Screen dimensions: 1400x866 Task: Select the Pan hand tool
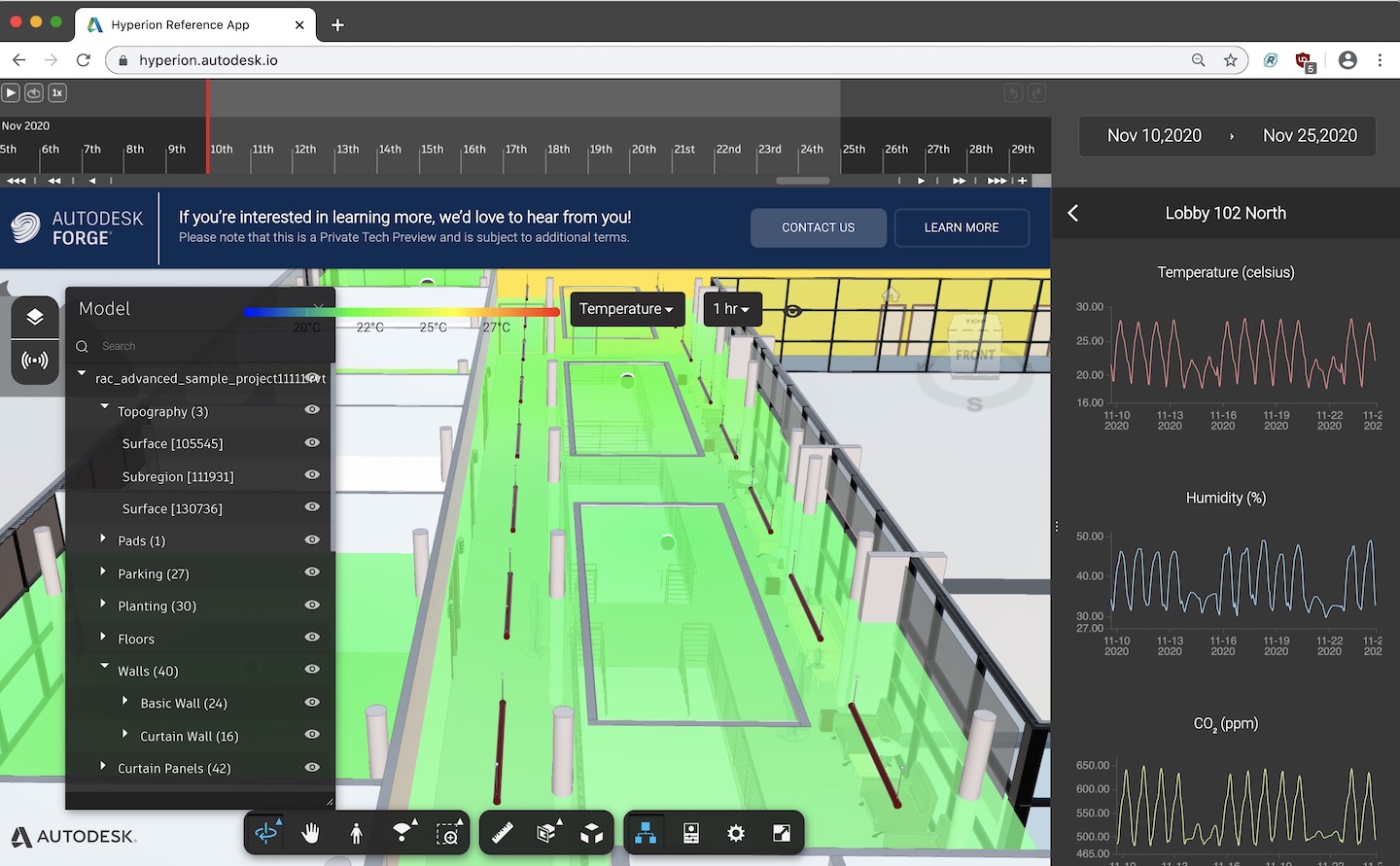click(310, 832)
